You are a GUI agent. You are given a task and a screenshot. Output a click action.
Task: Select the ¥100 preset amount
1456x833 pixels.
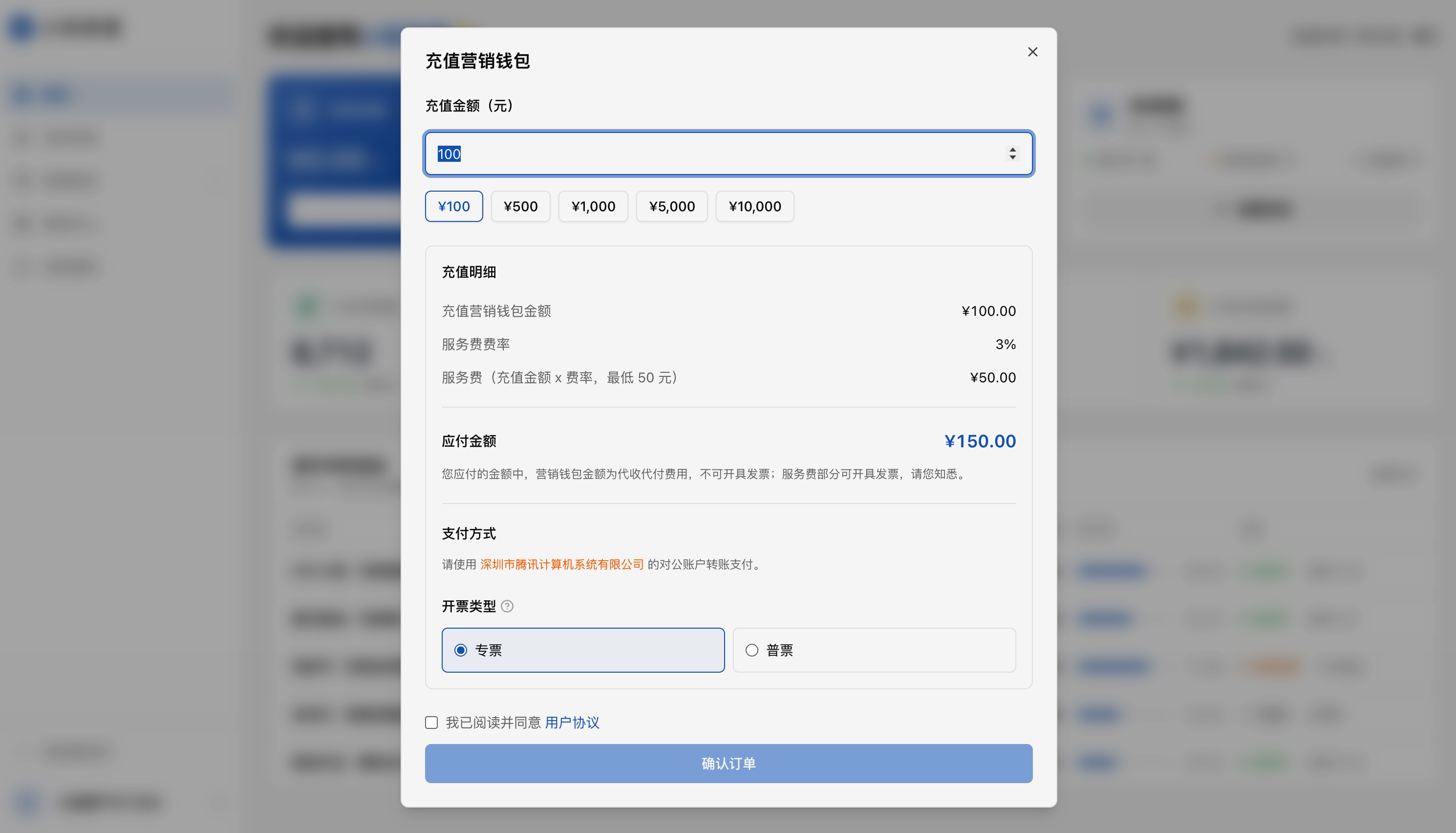pyautogui.click(x=454, y=206)
